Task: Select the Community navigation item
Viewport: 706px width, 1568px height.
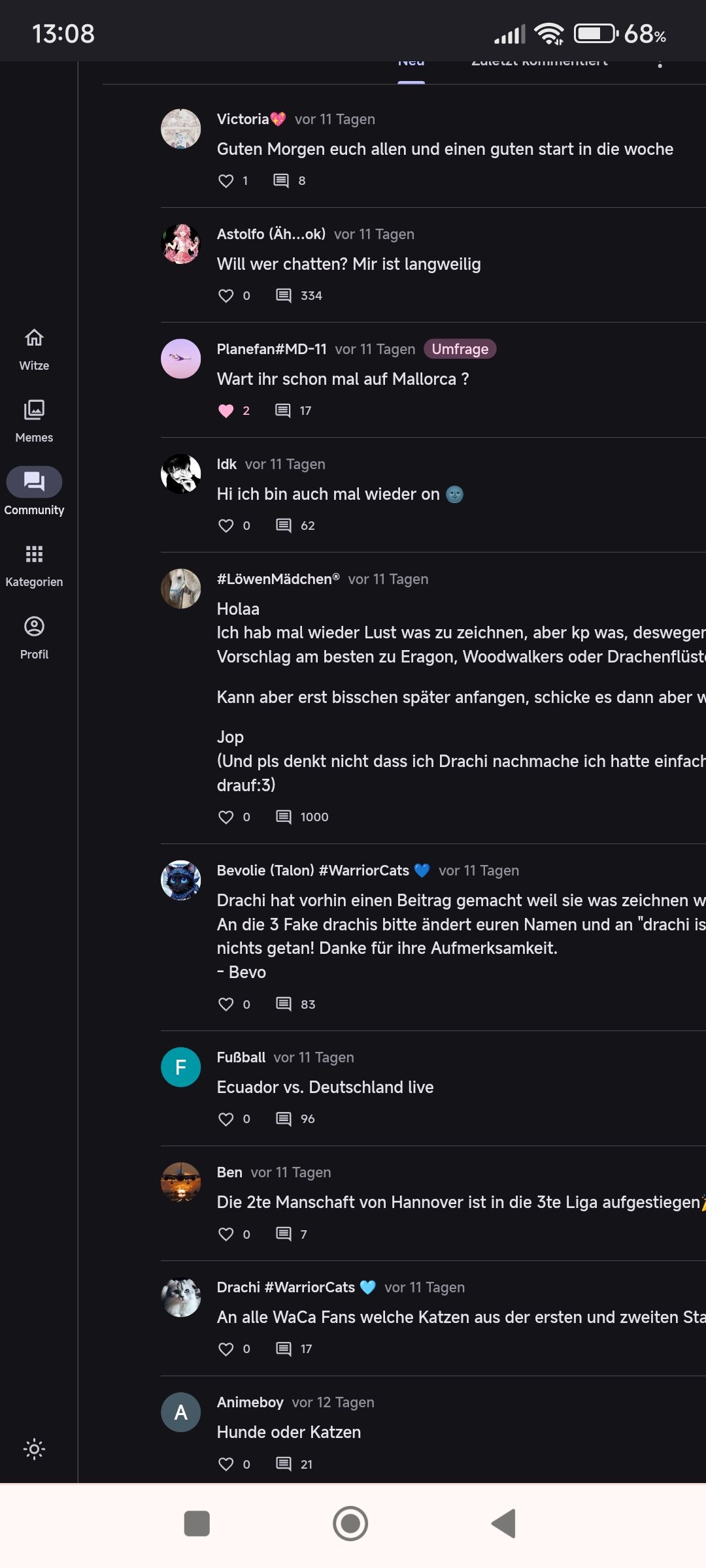Action: (34, 491)
